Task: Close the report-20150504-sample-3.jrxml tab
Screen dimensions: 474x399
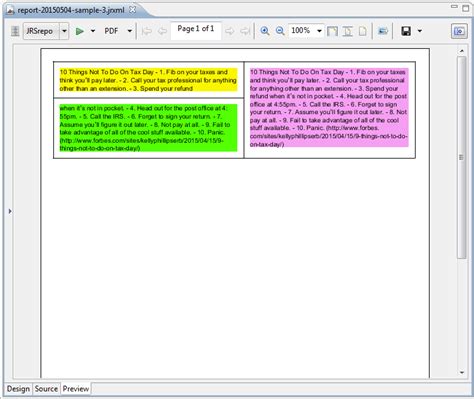Action: 133,10
